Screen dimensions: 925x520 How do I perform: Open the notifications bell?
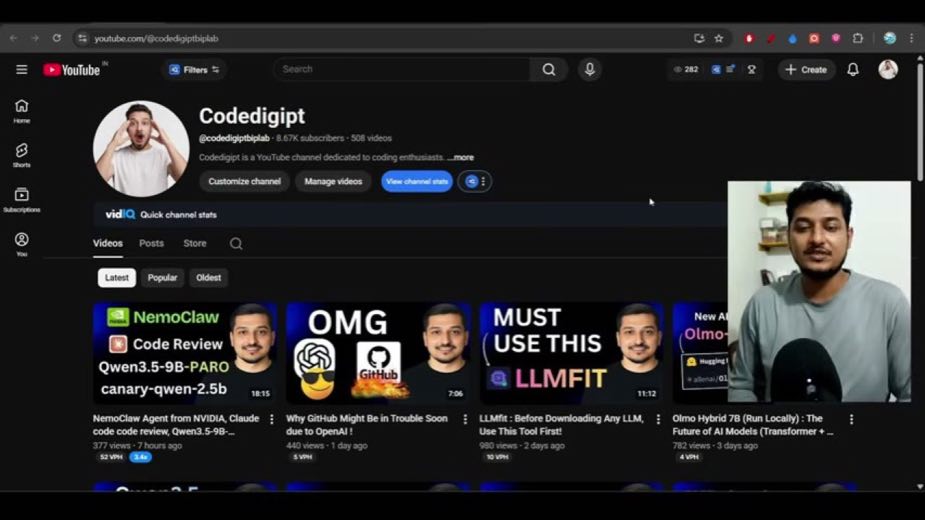pos(853,70)
